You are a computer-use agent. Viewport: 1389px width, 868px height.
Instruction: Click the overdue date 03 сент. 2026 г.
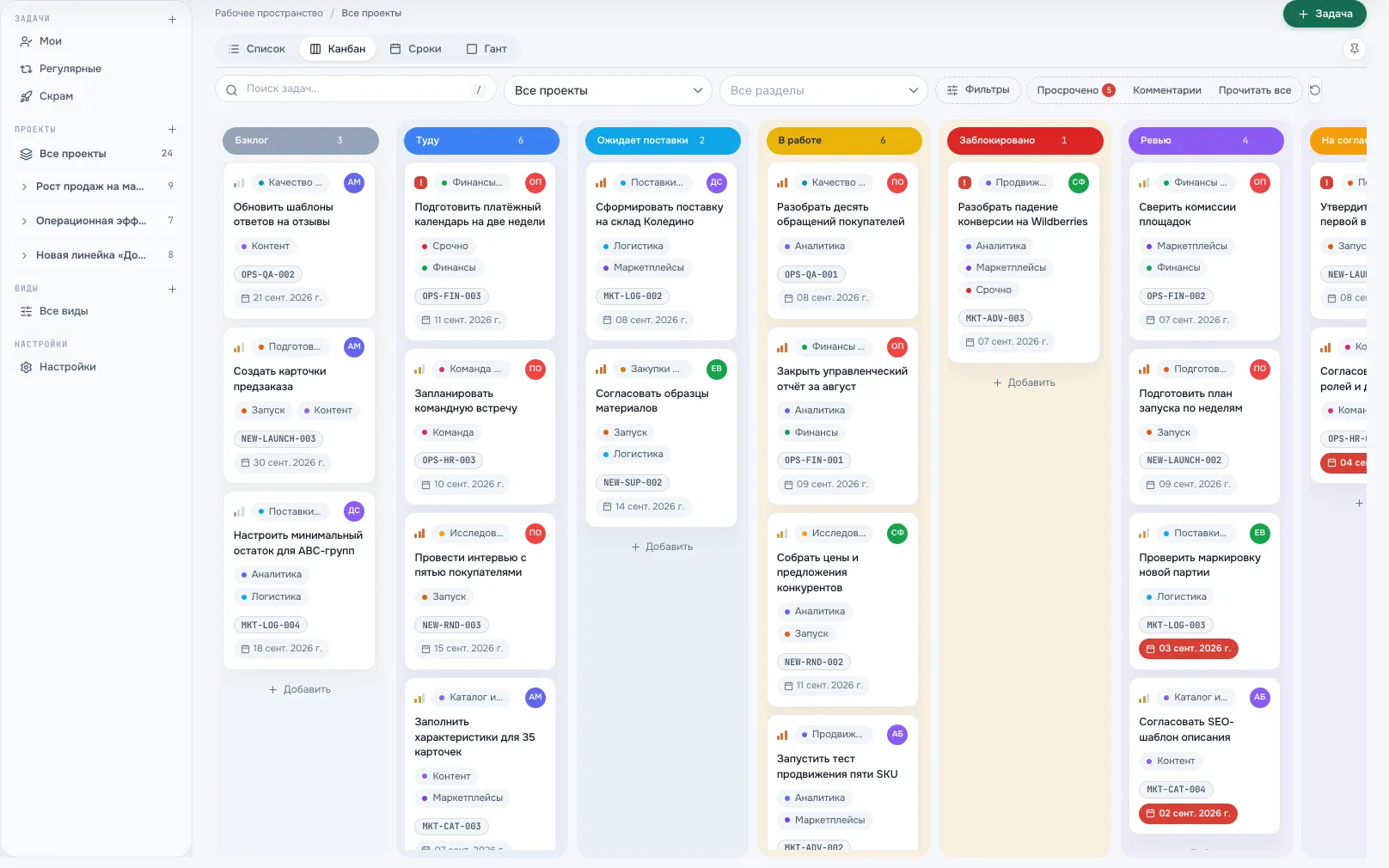(x=1189, y=649)
